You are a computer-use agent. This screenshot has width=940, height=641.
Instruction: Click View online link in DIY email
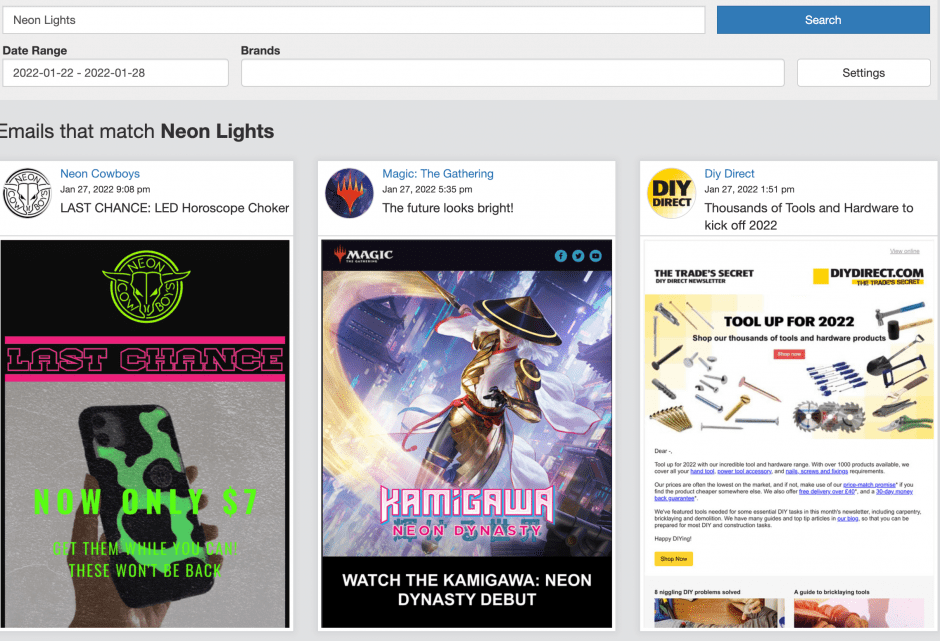point(905,251)
